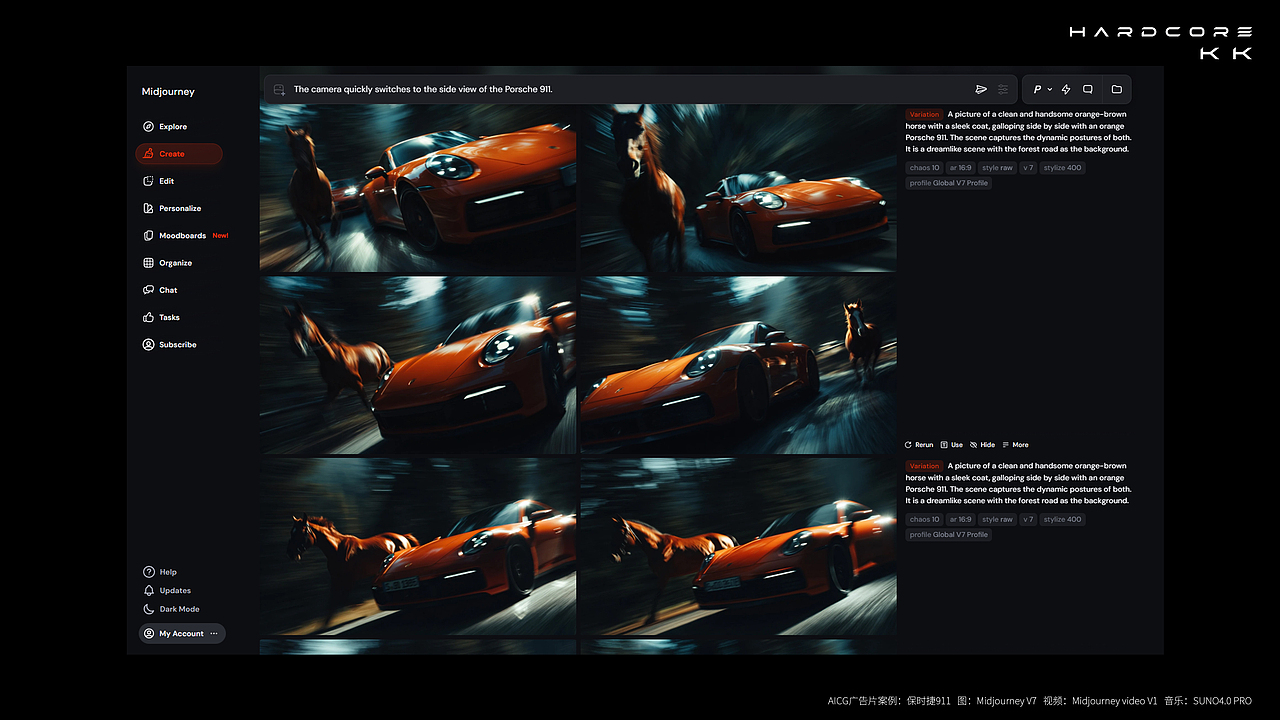Click the 'ar 16:9' tag on the first prompt
Viewport: 1280px width, 720px height.
point(960,168)
